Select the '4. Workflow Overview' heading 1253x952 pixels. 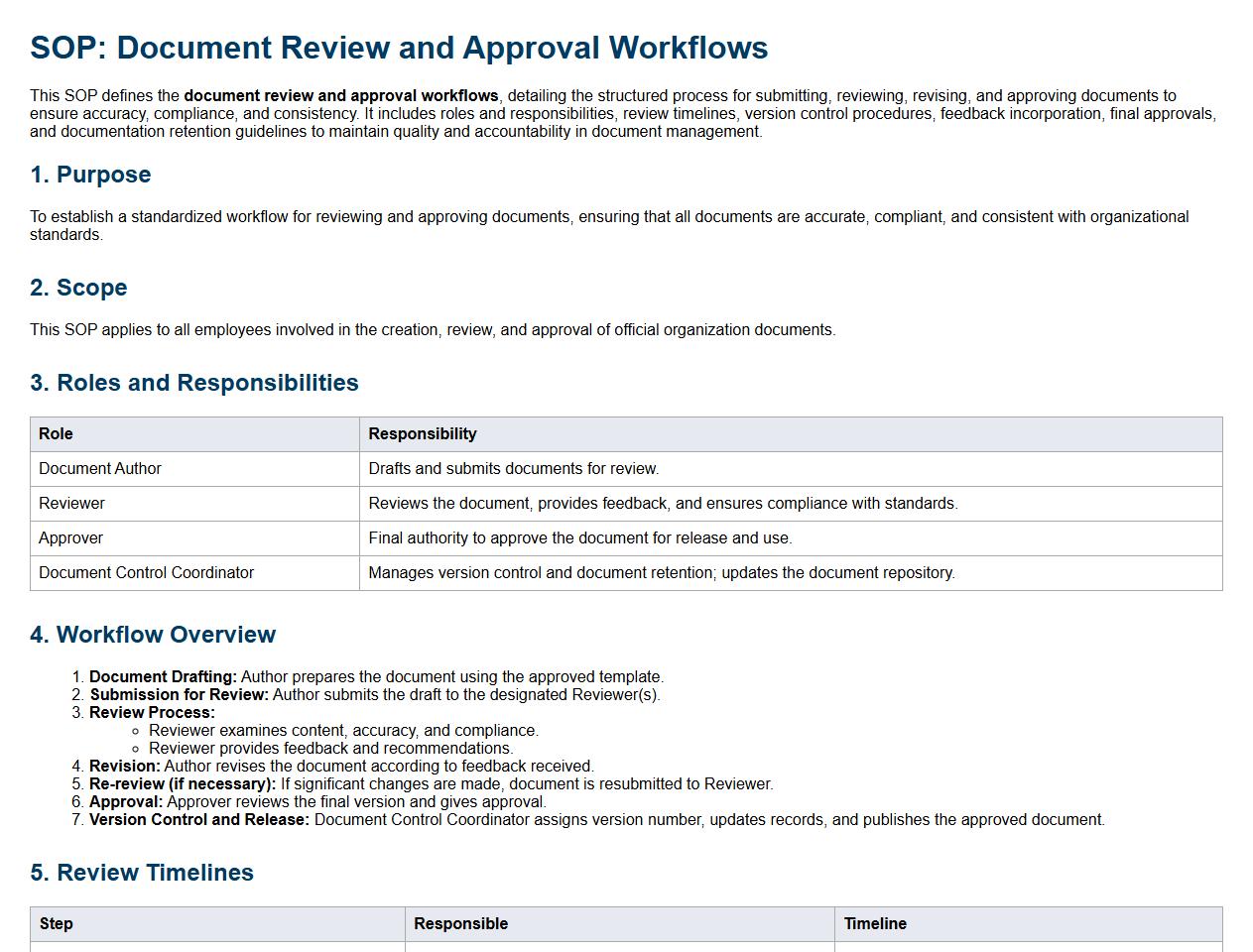click(x=153, y=635)
